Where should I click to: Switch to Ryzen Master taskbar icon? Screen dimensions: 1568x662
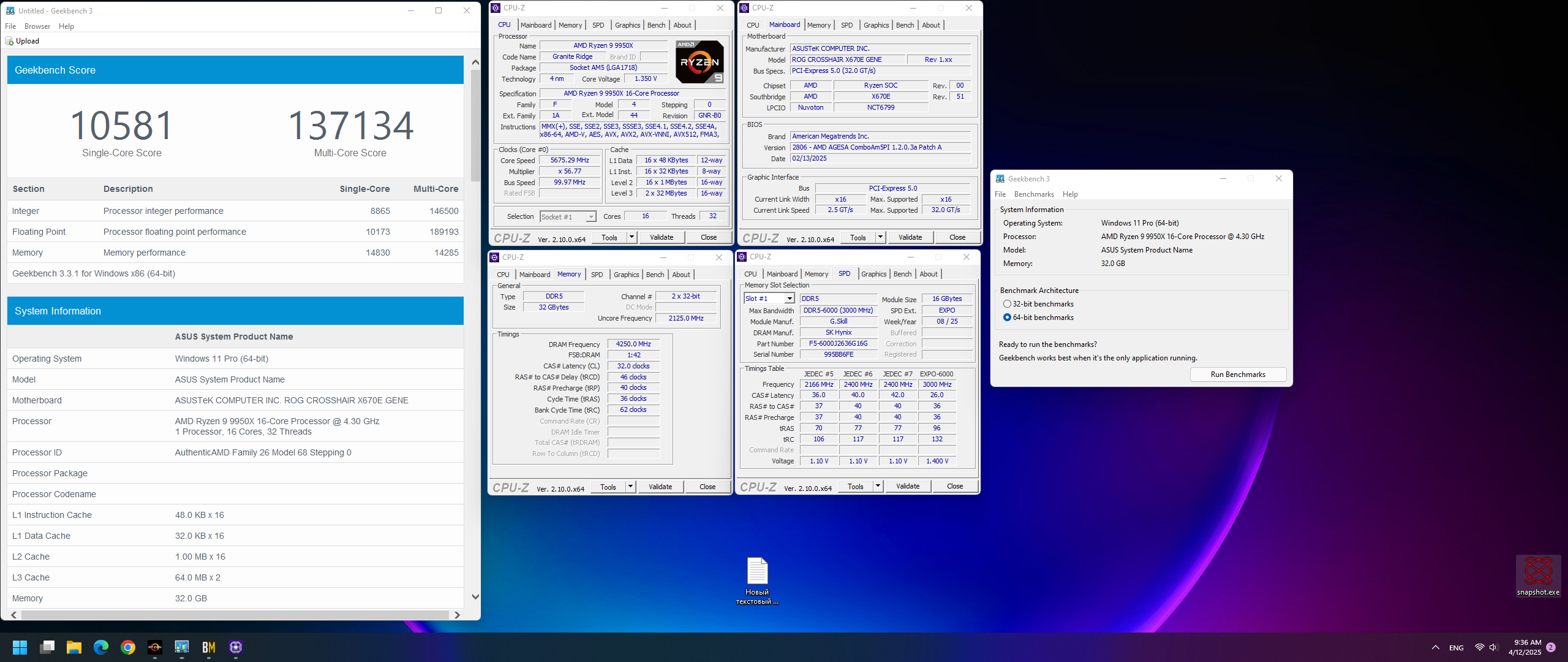pyautogui.click(x=155, y=647)
